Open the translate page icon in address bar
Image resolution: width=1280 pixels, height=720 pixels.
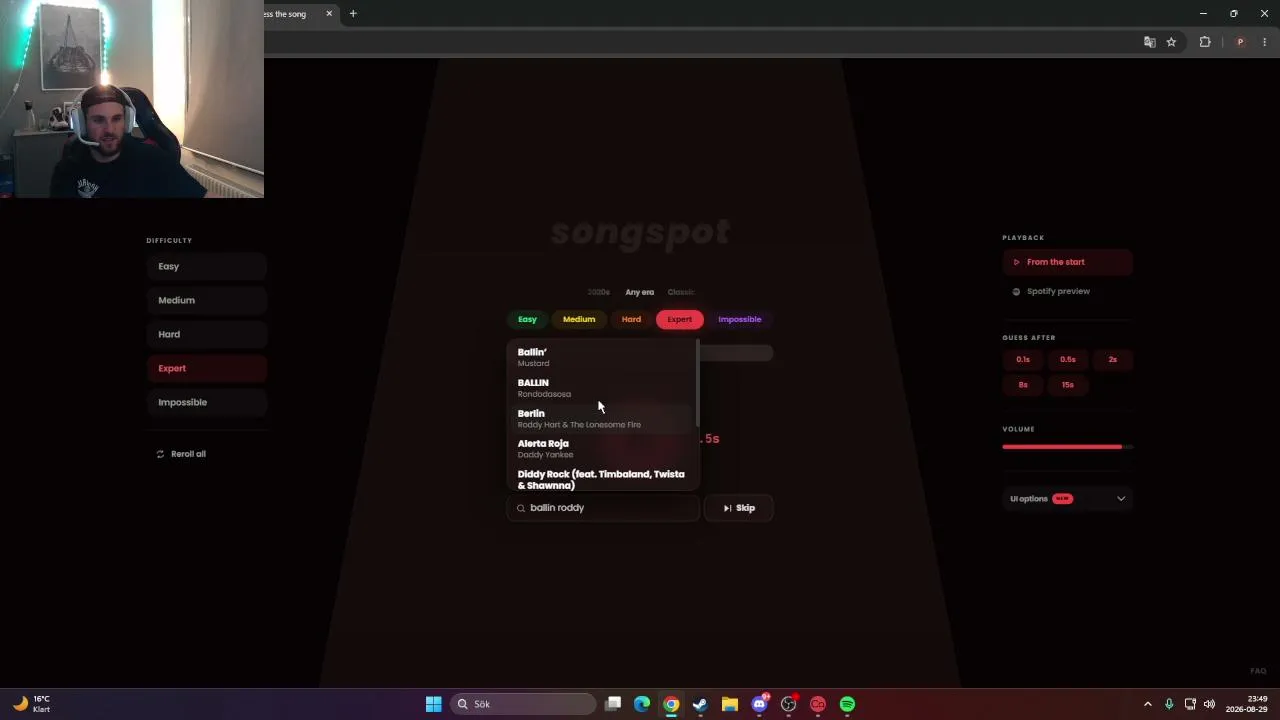(1150, 42)
